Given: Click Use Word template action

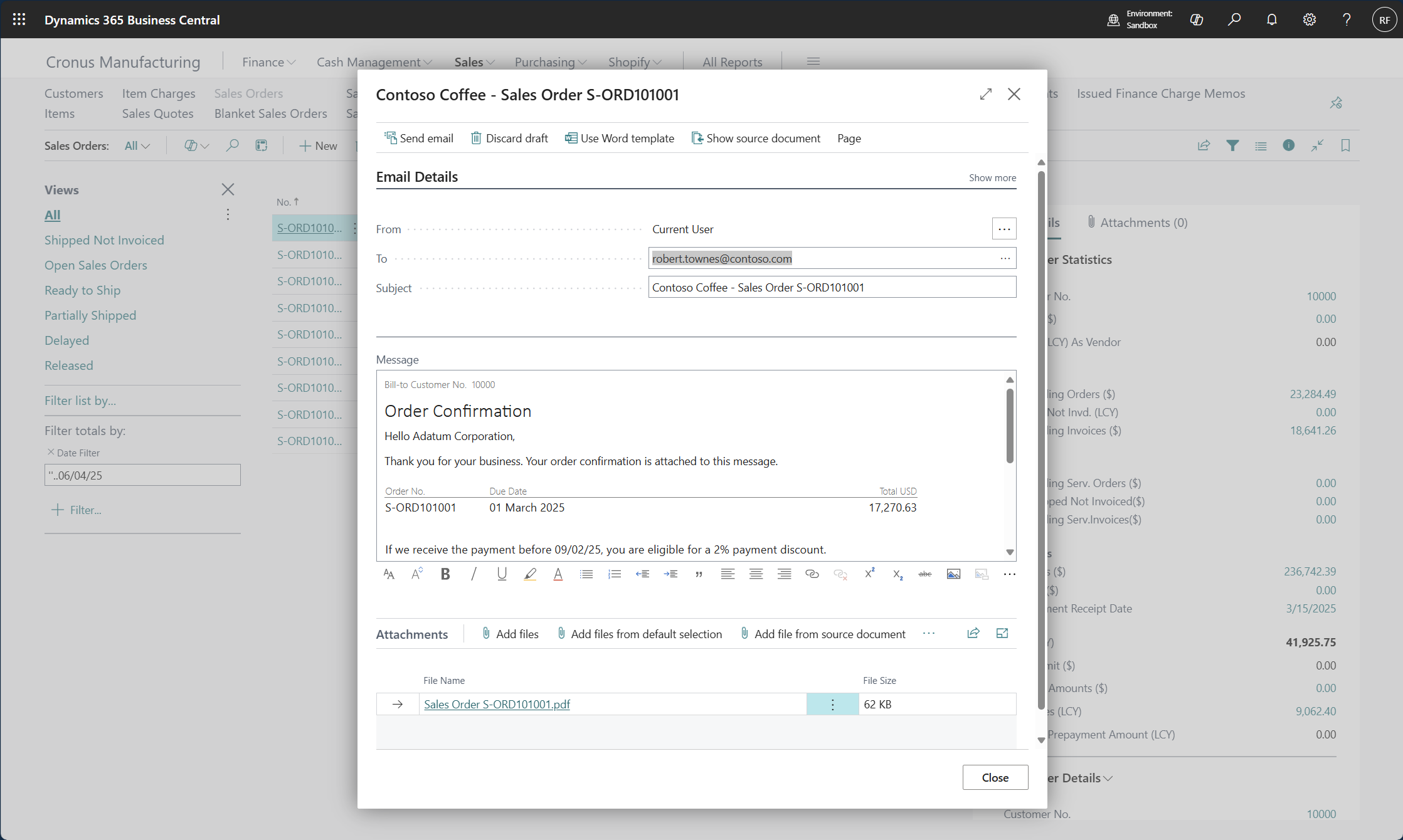Looking at the screenshot, I should 620,138.
